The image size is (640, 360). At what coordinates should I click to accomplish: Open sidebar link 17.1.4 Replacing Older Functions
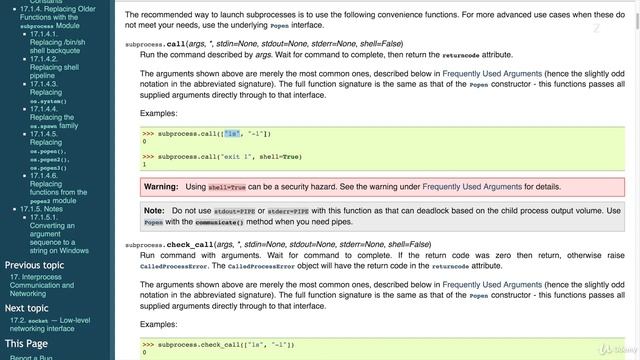click(x=58, y=17)
